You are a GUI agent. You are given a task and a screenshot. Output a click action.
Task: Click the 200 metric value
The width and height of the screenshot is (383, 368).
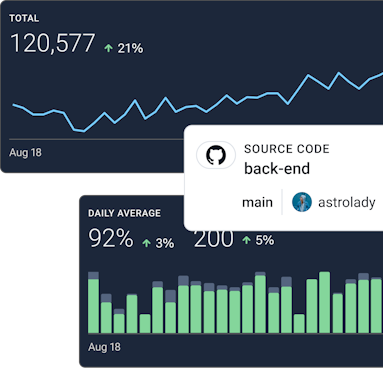[214, 239]
